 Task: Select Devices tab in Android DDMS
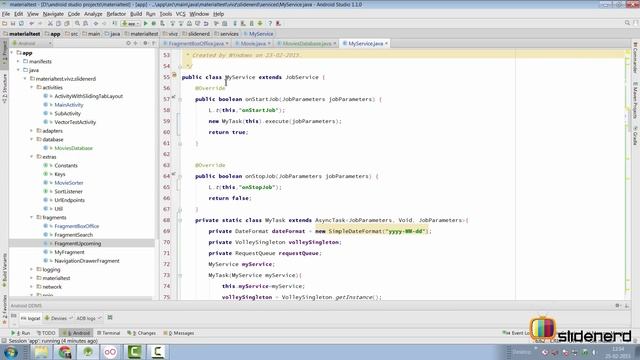click(58, 318)
